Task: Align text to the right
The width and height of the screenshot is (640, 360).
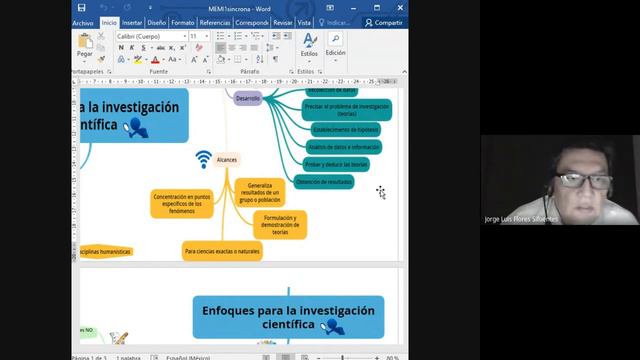Action: click(x=243, y=48)
